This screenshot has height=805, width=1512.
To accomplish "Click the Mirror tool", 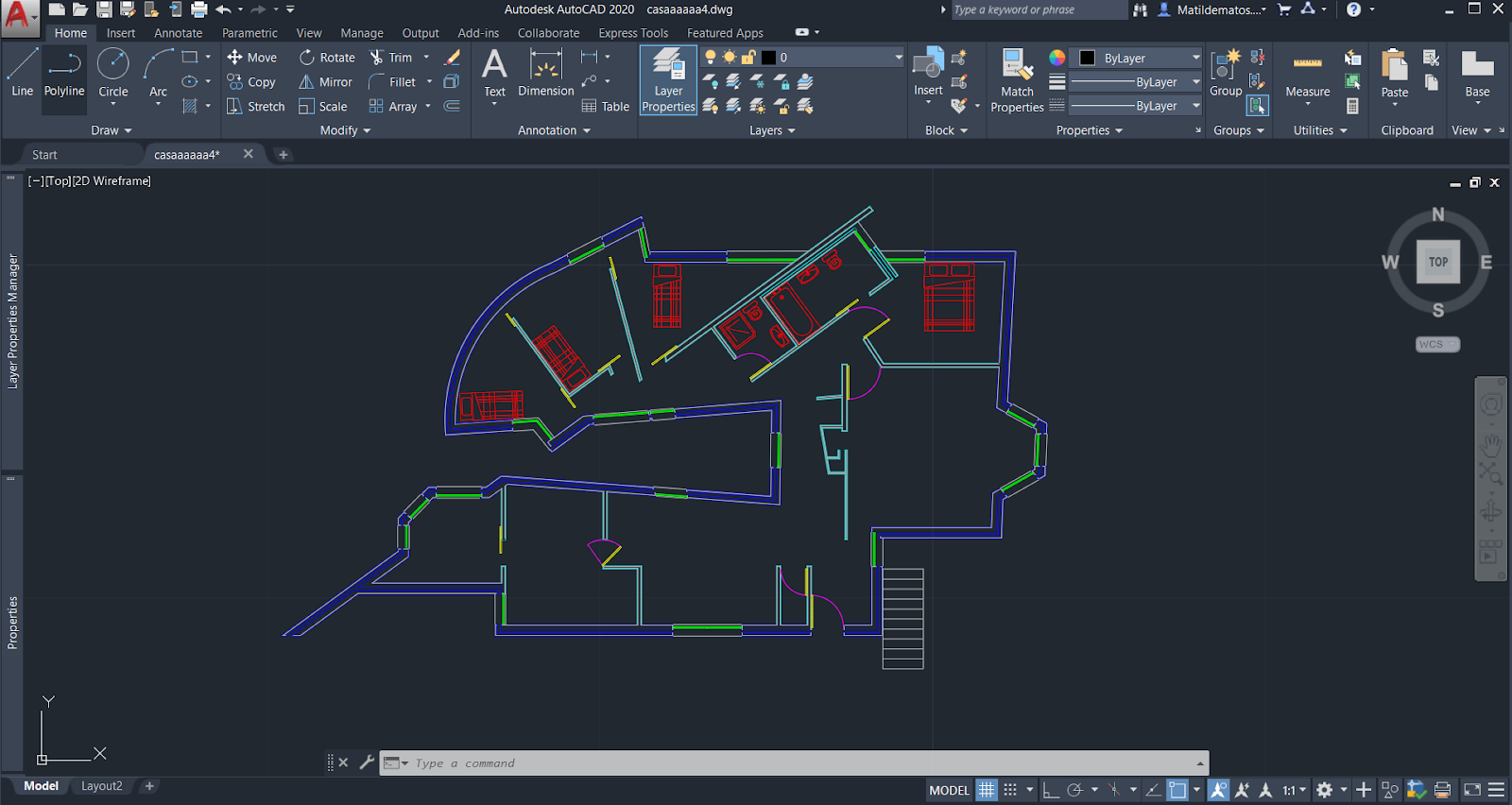I will pyautogui.click(x=326, y=82).
